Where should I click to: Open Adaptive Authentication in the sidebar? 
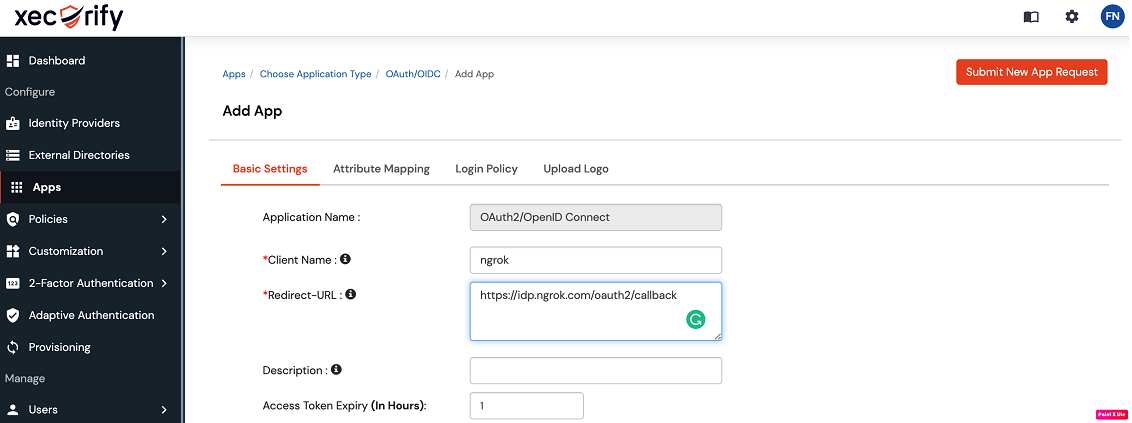[x=90, y=315]
